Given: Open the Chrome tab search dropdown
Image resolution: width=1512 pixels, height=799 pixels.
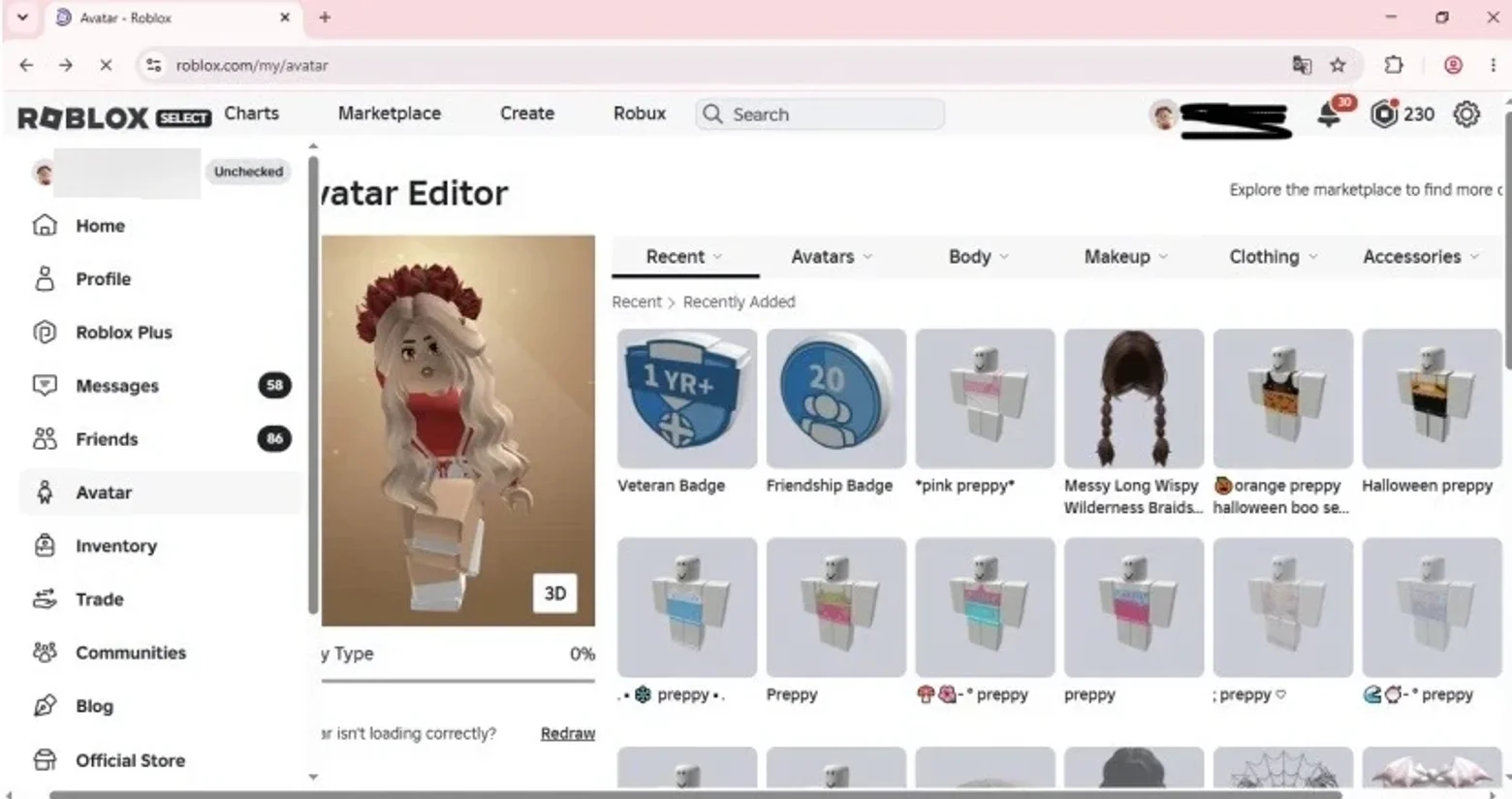Looking at the screenshot, I should [x=22, y=17].
